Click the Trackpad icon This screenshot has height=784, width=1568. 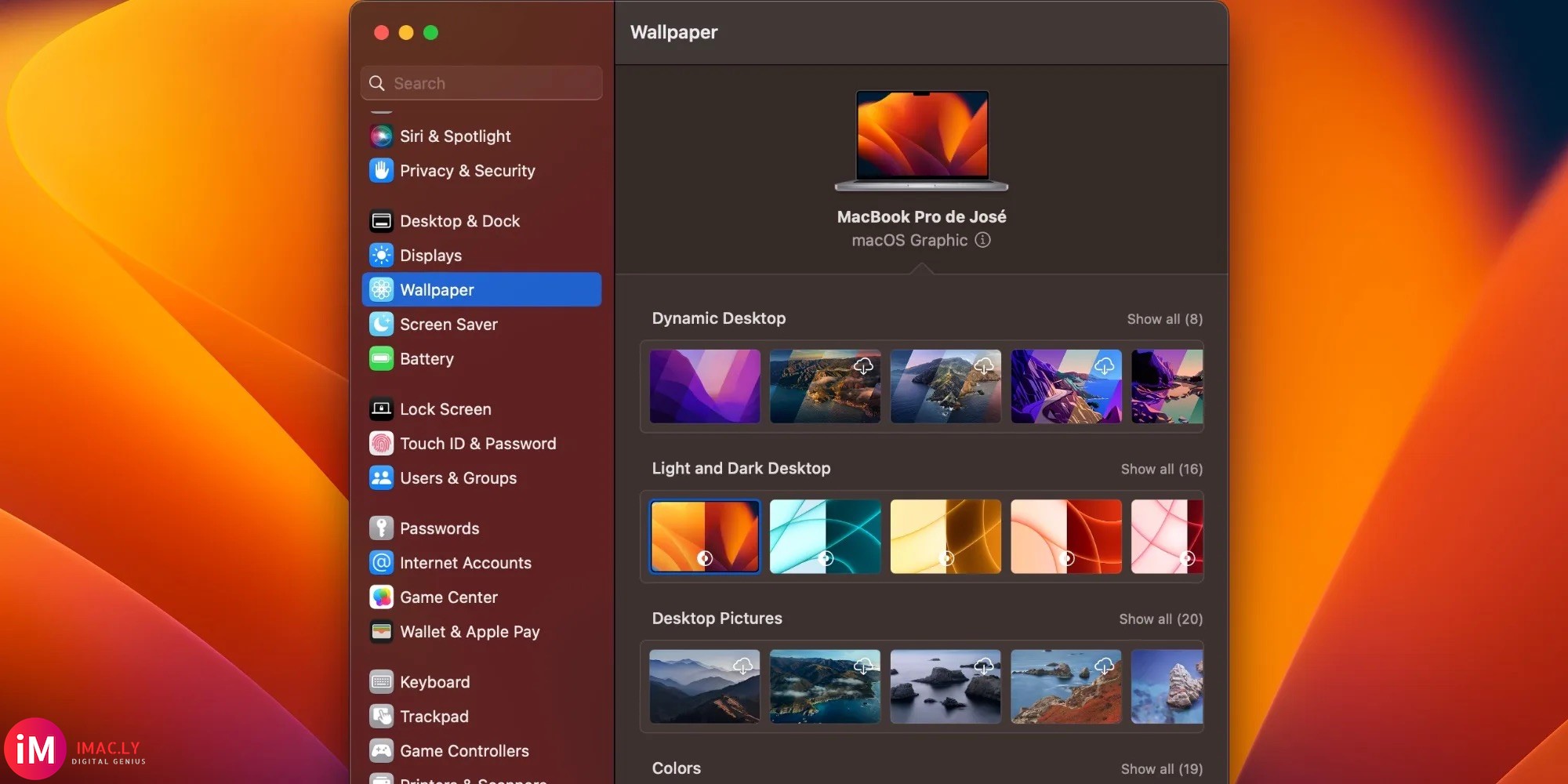pyautogui.click(x=381, y=717)
